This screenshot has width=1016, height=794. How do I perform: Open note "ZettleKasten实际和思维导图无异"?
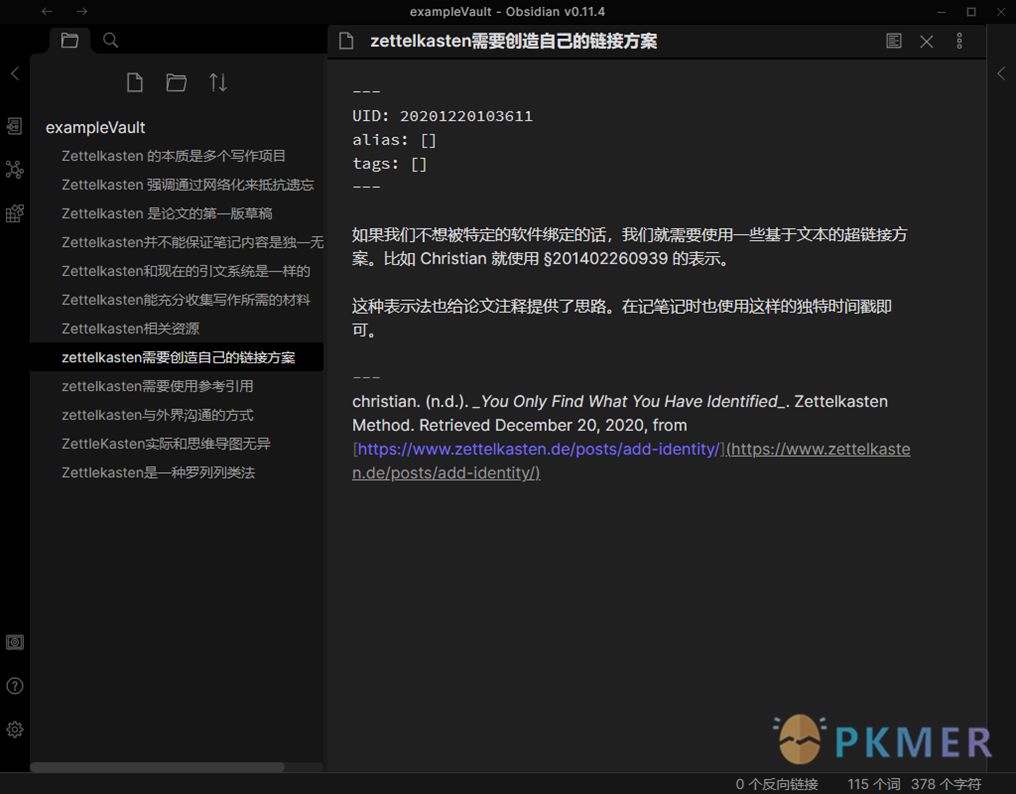tap(166, 443)
